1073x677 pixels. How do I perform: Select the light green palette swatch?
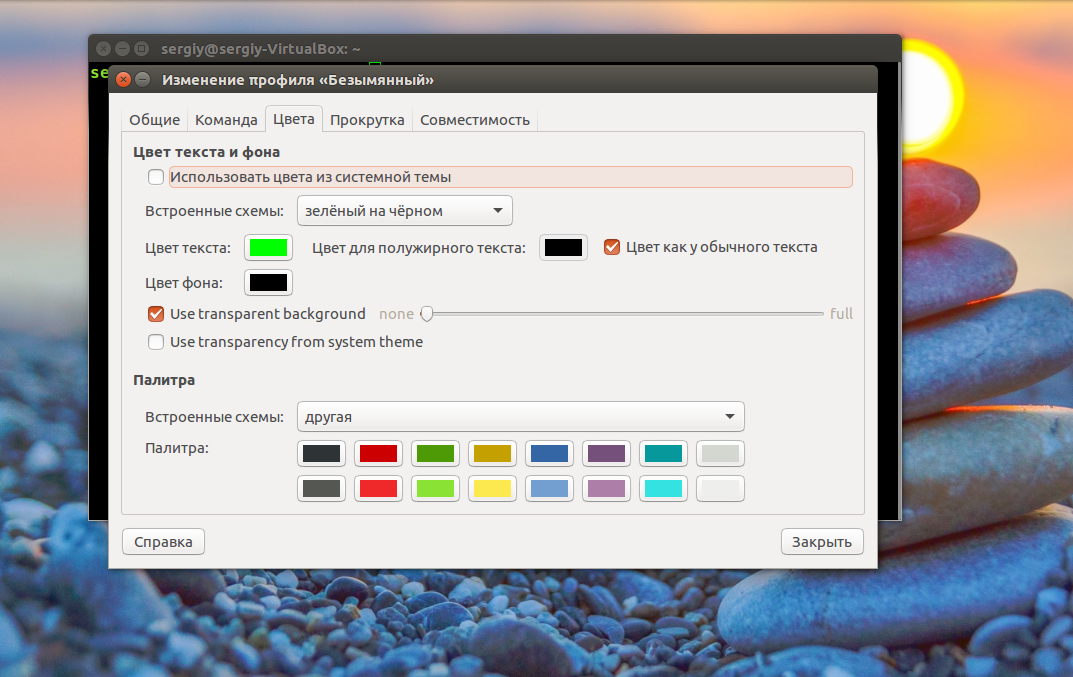pos(435,489)
